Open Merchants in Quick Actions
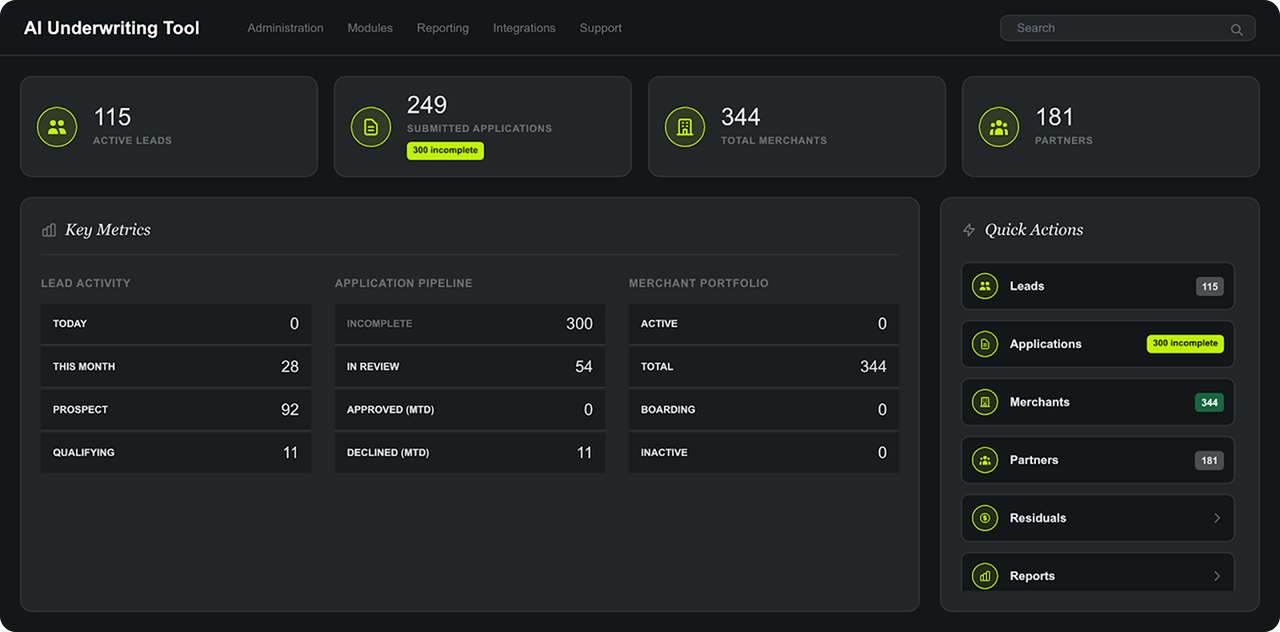 [x=1098, y=402]
